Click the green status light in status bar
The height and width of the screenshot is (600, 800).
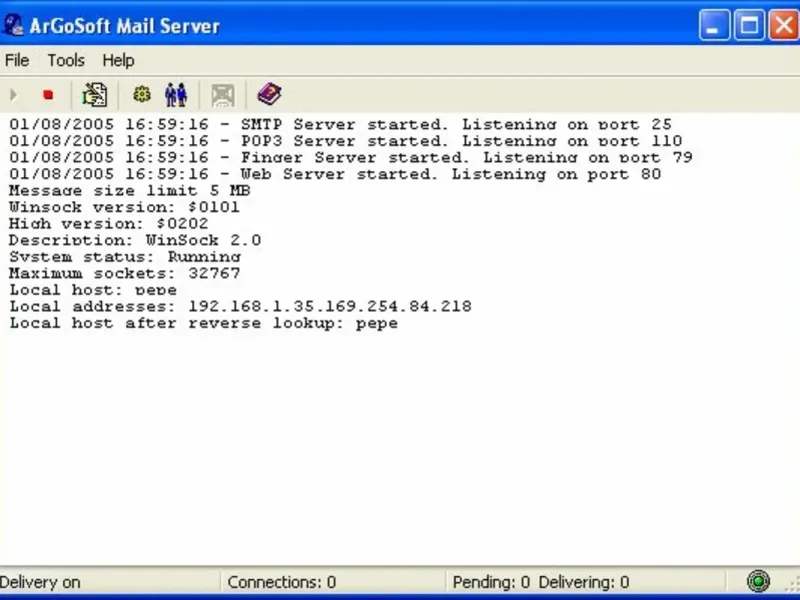[758, 581]
